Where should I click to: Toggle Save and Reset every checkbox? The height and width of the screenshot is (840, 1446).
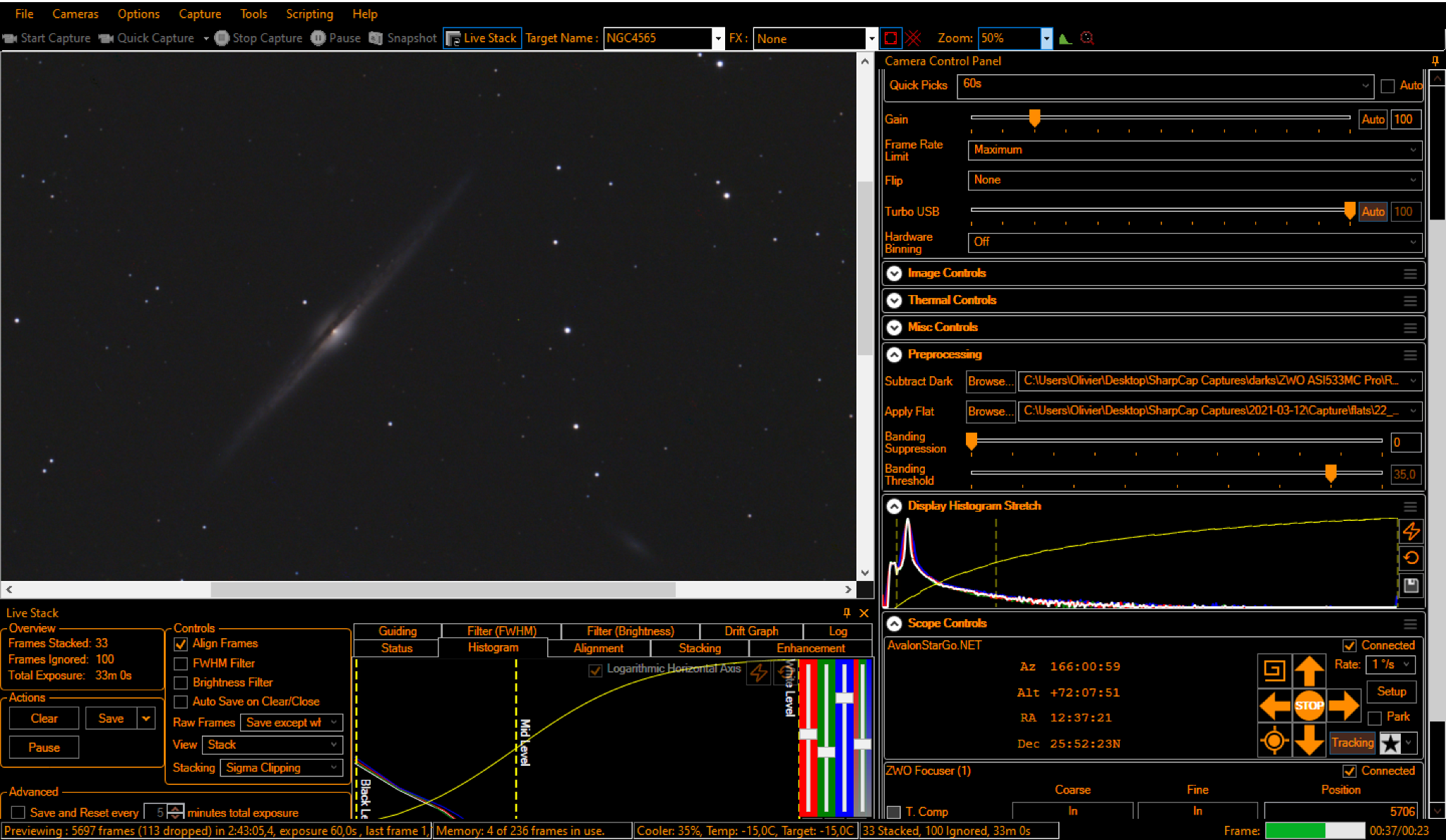pos(18,812)
